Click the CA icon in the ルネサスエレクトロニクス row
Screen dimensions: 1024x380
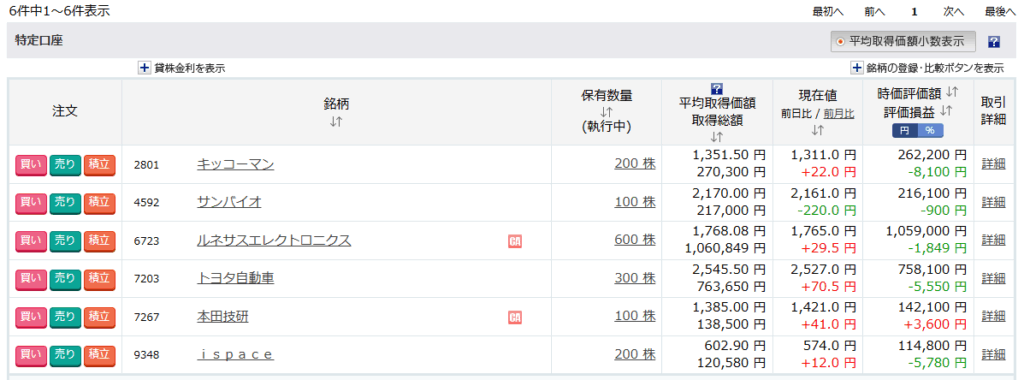(515, 242)
